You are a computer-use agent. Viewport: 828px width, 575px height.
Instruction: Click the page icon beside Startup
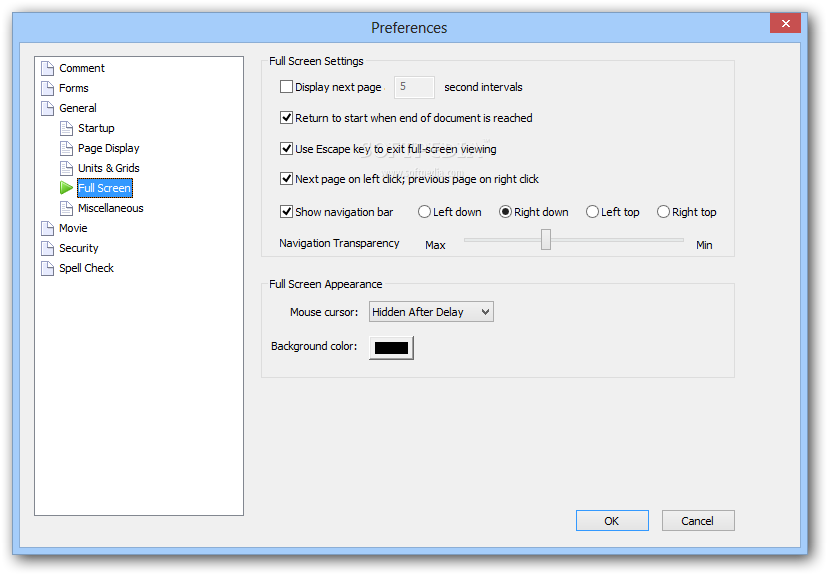(x=67, y=128)
